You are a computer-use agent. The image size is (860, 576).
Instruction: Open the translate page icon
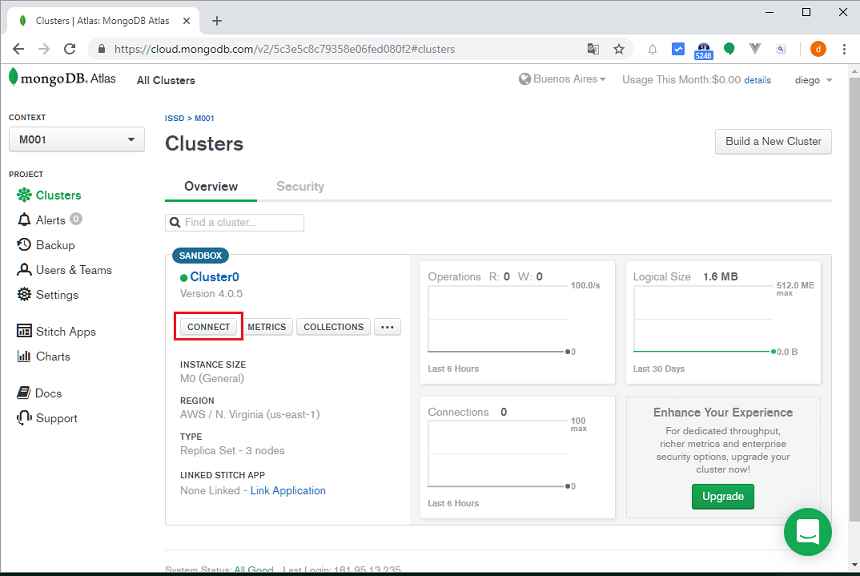click(x=593, y=49)
